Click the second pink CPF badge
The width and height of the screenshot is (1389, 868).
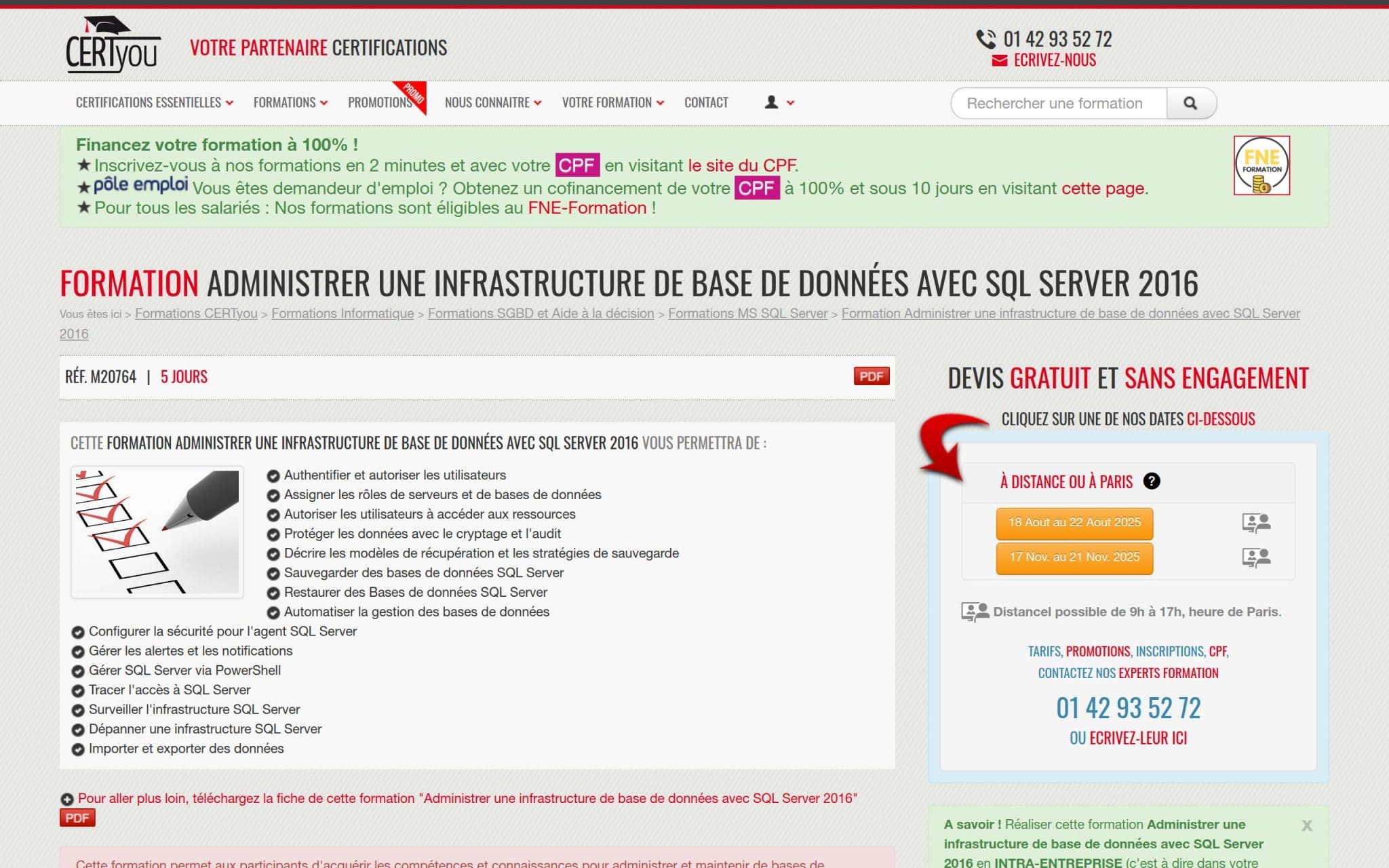tap(757, 188)
